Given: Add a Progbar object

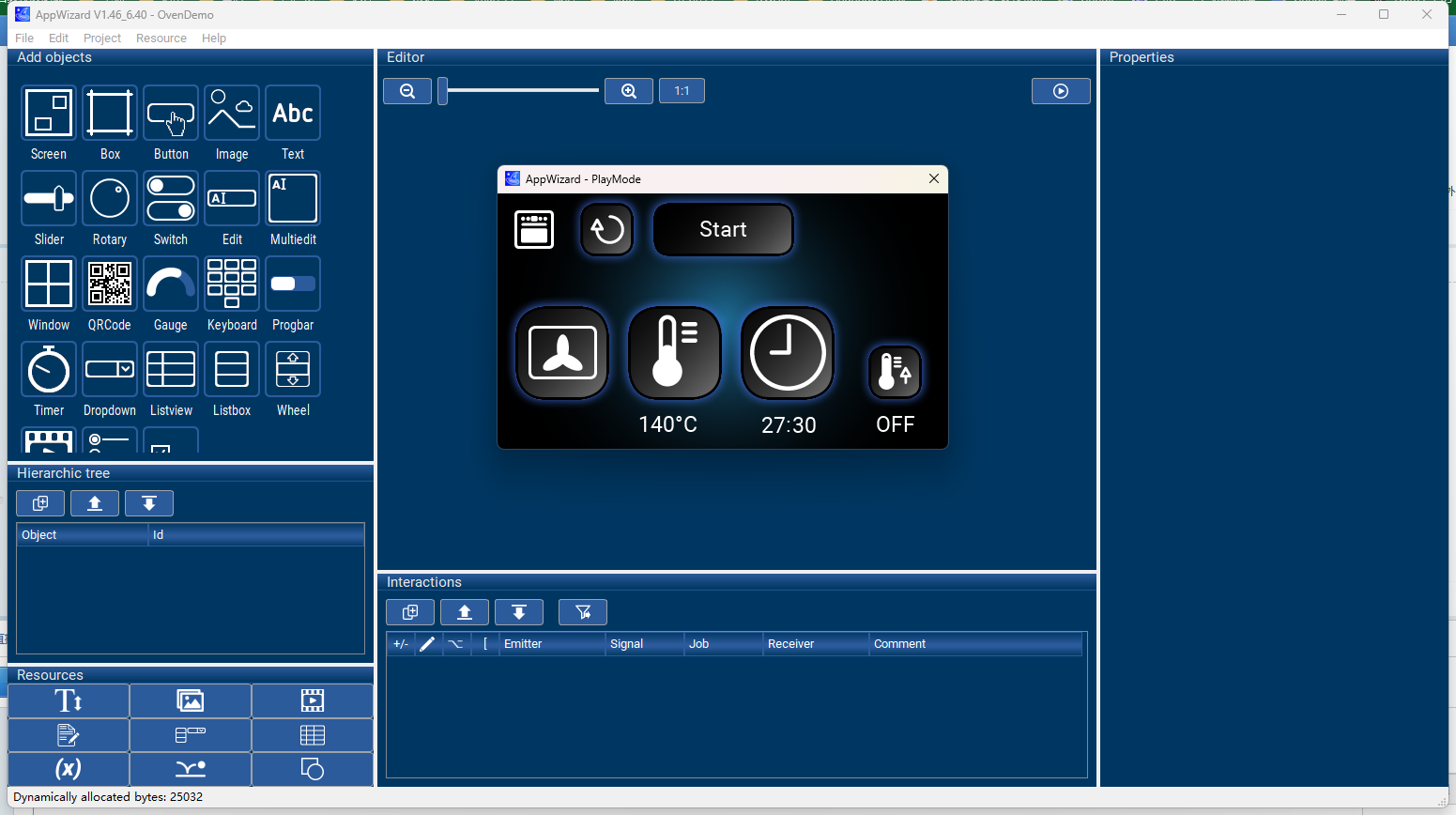Looking at the screenshot, I should point(293,284).
